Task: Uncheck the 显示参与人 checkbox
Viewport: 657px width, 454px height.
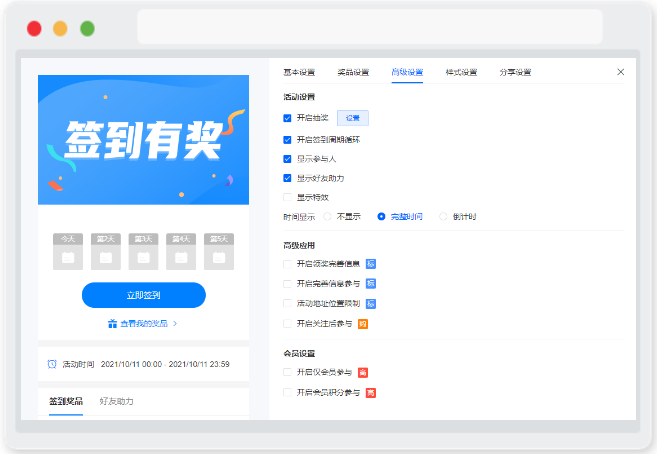Action: tap(287, 159)
